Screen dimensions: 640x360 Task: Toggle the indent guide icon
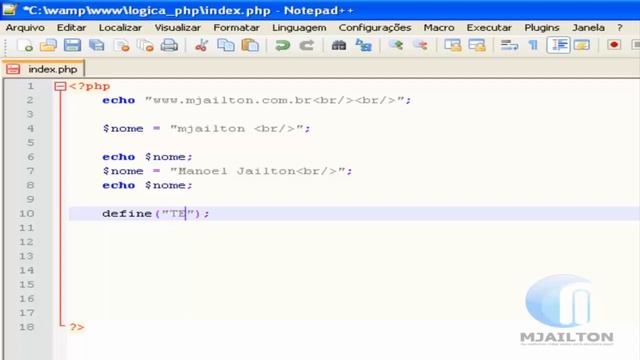[558, 45]
